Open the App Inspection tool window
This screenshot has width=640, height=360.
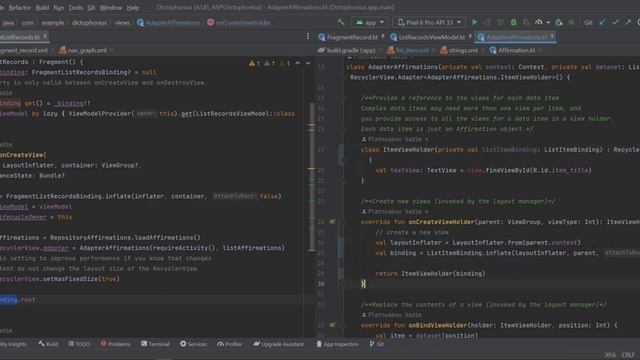tap(337, 344)
